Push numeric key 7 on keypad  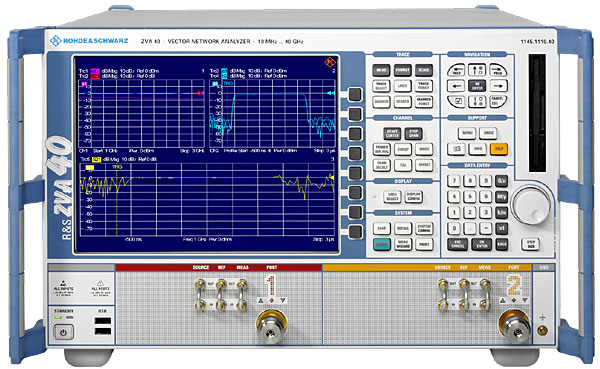pos(453,181)
